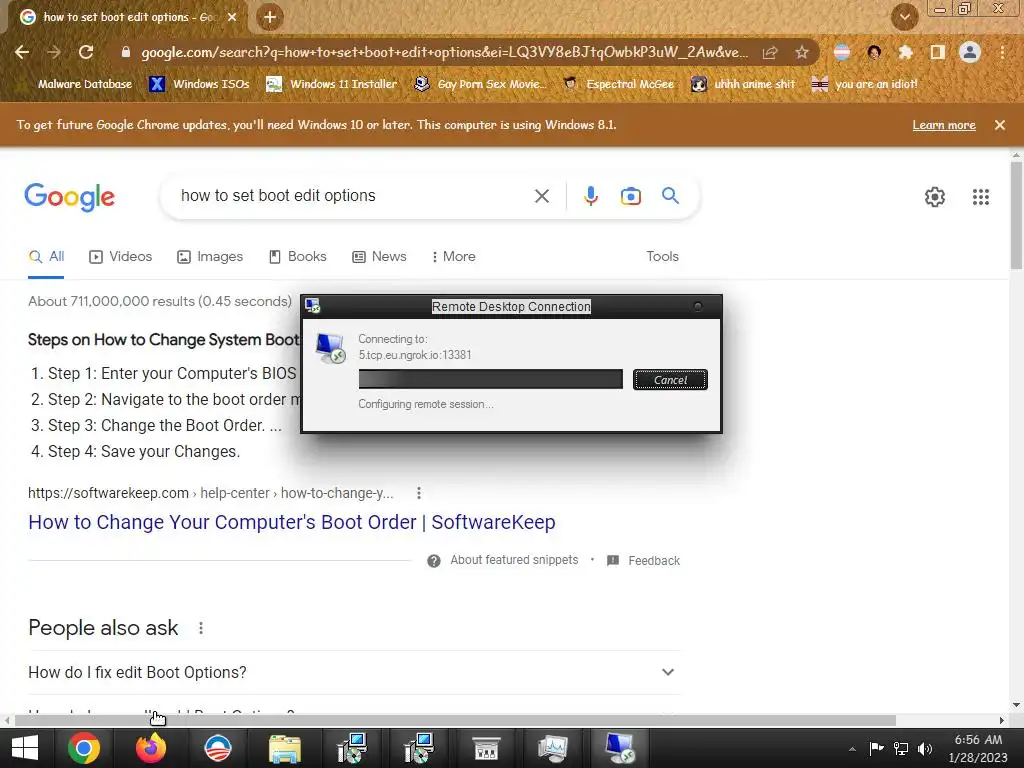Search by image with camera icon

630,196
